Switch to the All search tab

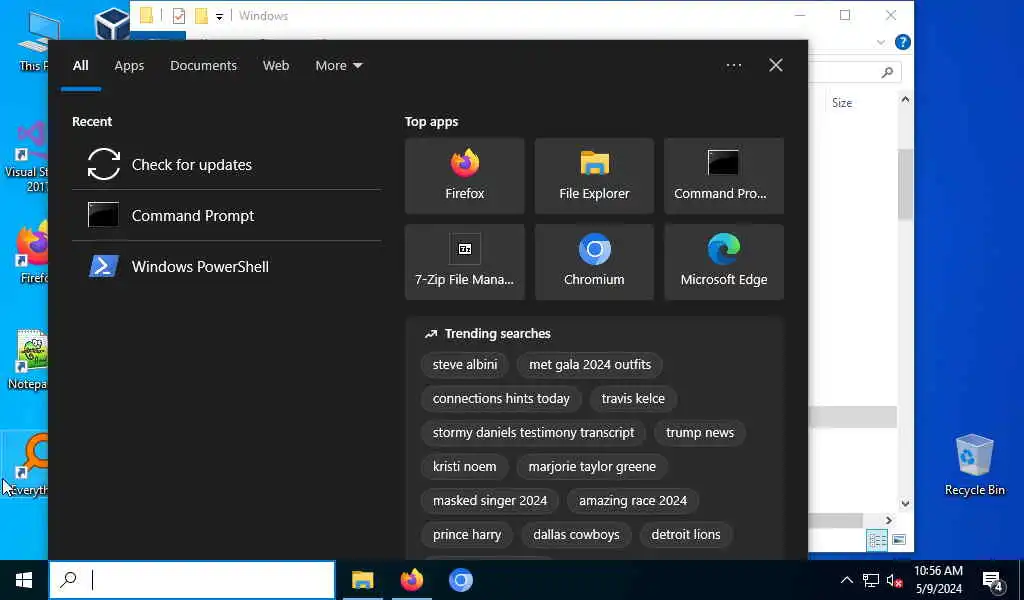point(80,65)
